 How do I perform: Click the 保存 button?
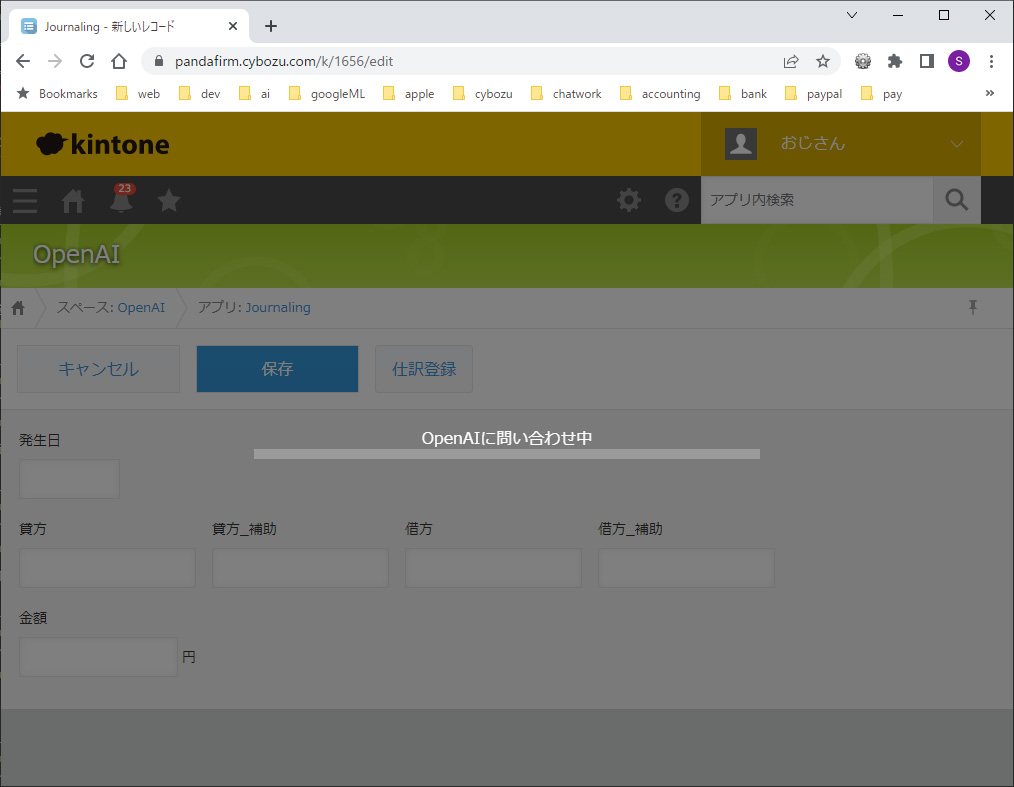point(277,369)
